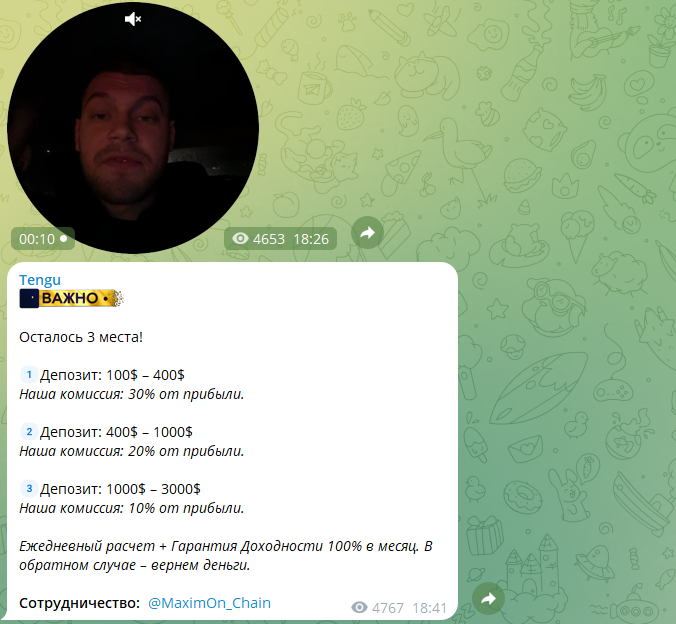Click the 18:41 timestamp on post
Image resolution: width=676 pixels, height=624 pixels.
click(429, 608)
